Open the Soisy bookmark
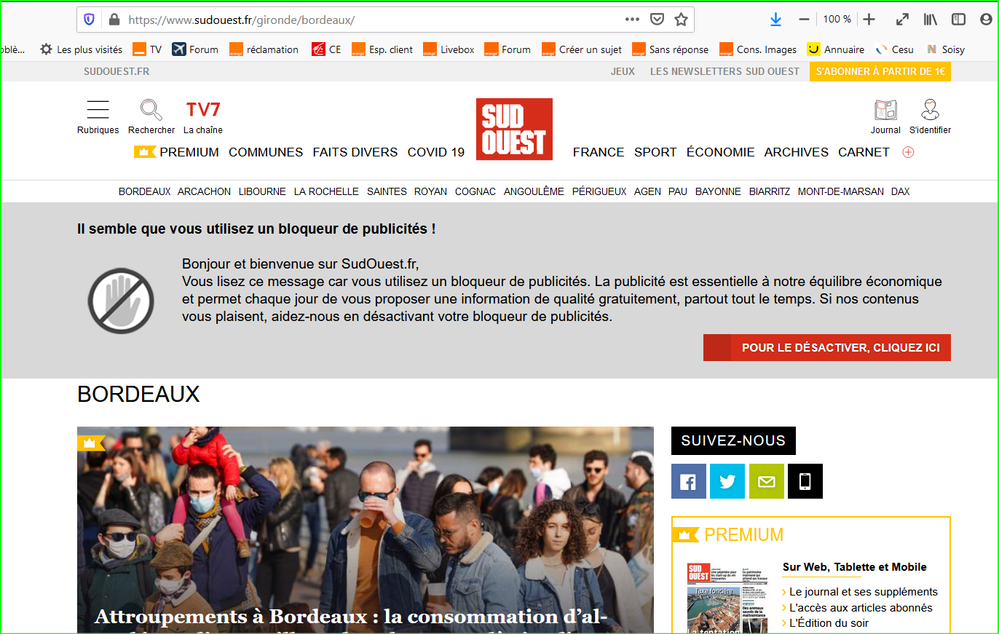The height and width of the screenshot is (634, 999). [945, 49]
